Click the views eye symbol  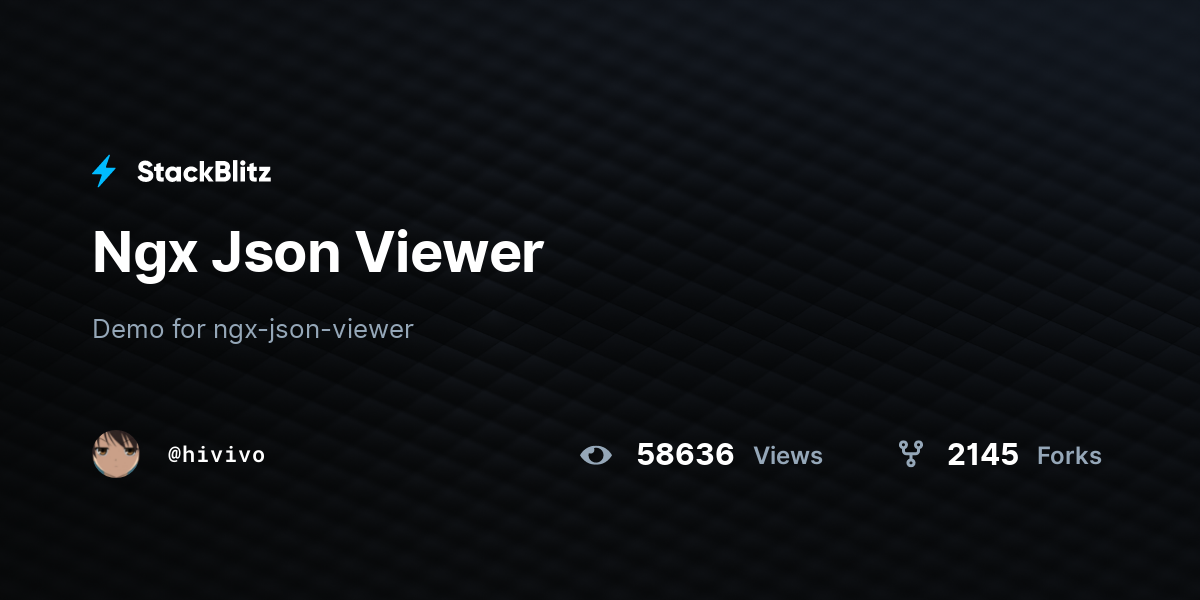pos(596,456)
